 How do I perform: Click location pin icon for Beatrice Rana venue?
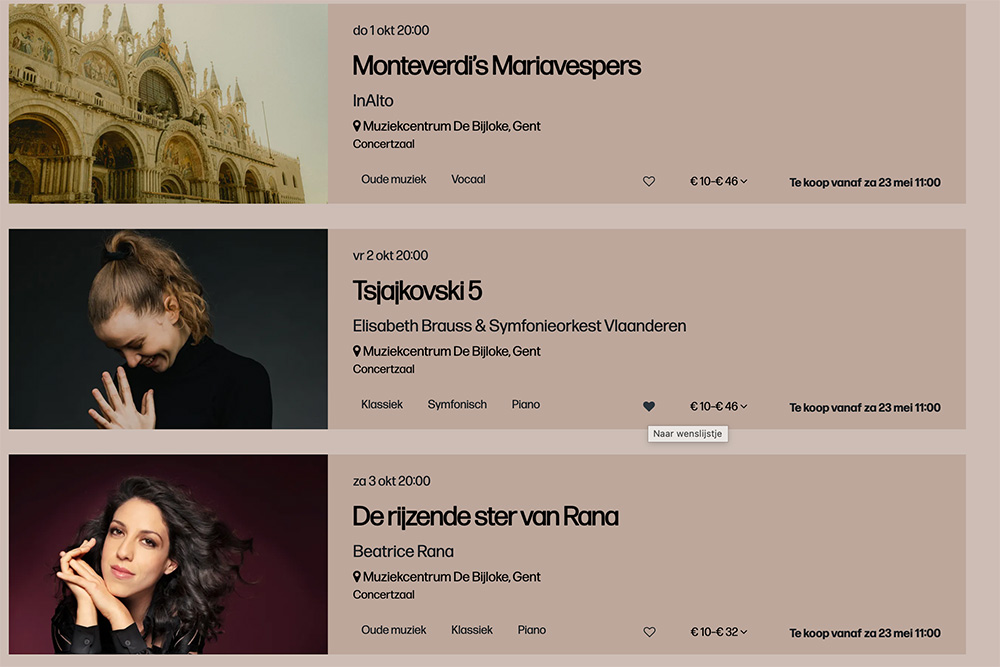click(357, 577)
